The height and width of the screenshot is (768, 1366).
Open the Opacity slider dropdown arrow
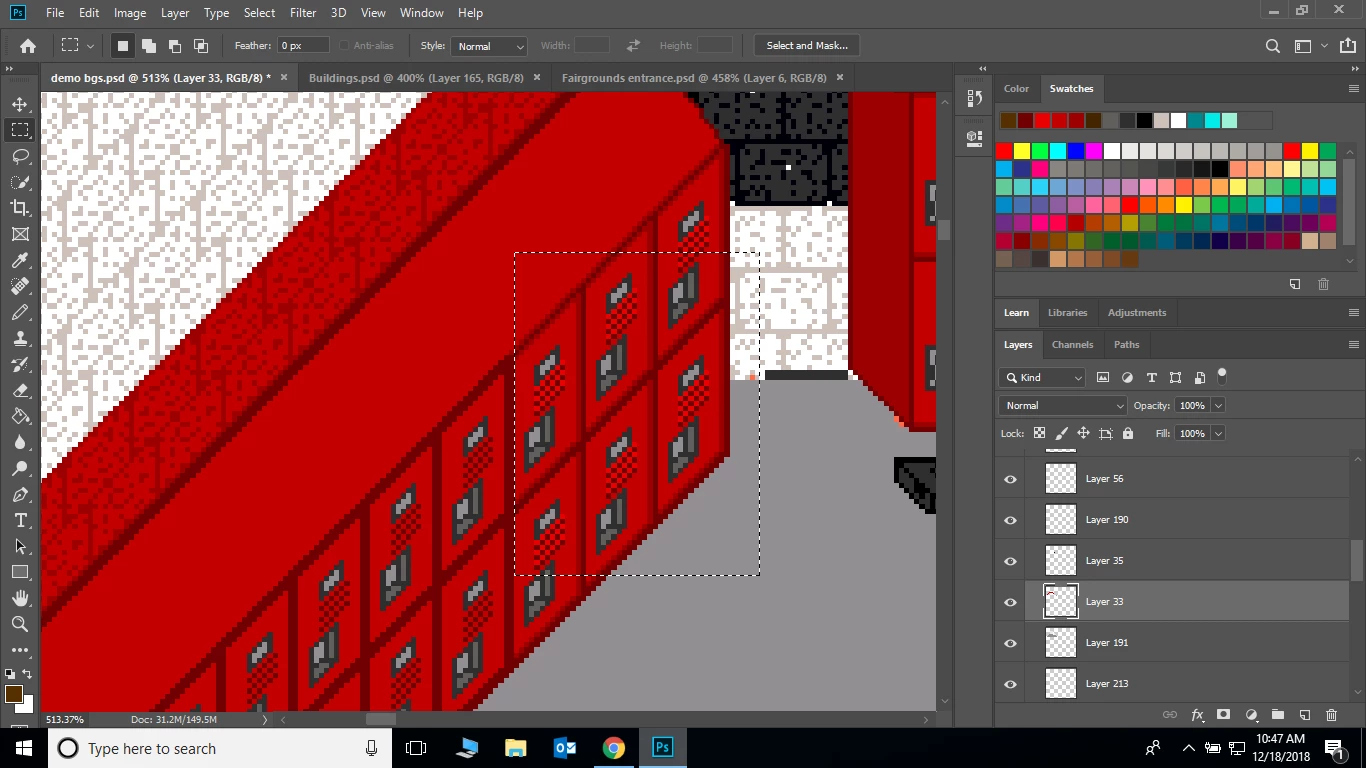click(1218, 405)
